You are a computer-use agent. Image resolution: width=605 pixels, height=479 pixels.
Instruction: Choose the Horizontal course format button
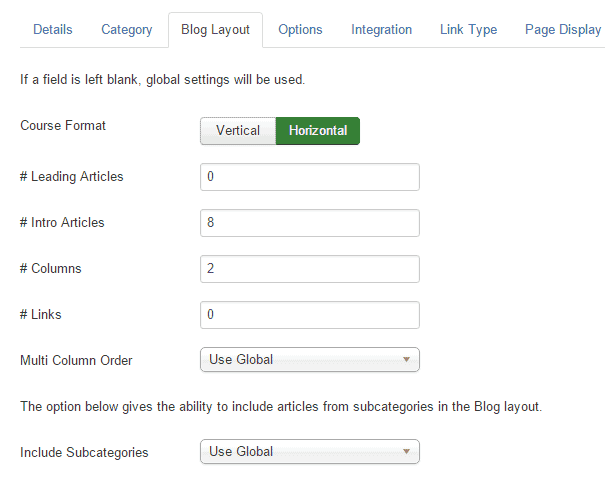click(318, 131)
